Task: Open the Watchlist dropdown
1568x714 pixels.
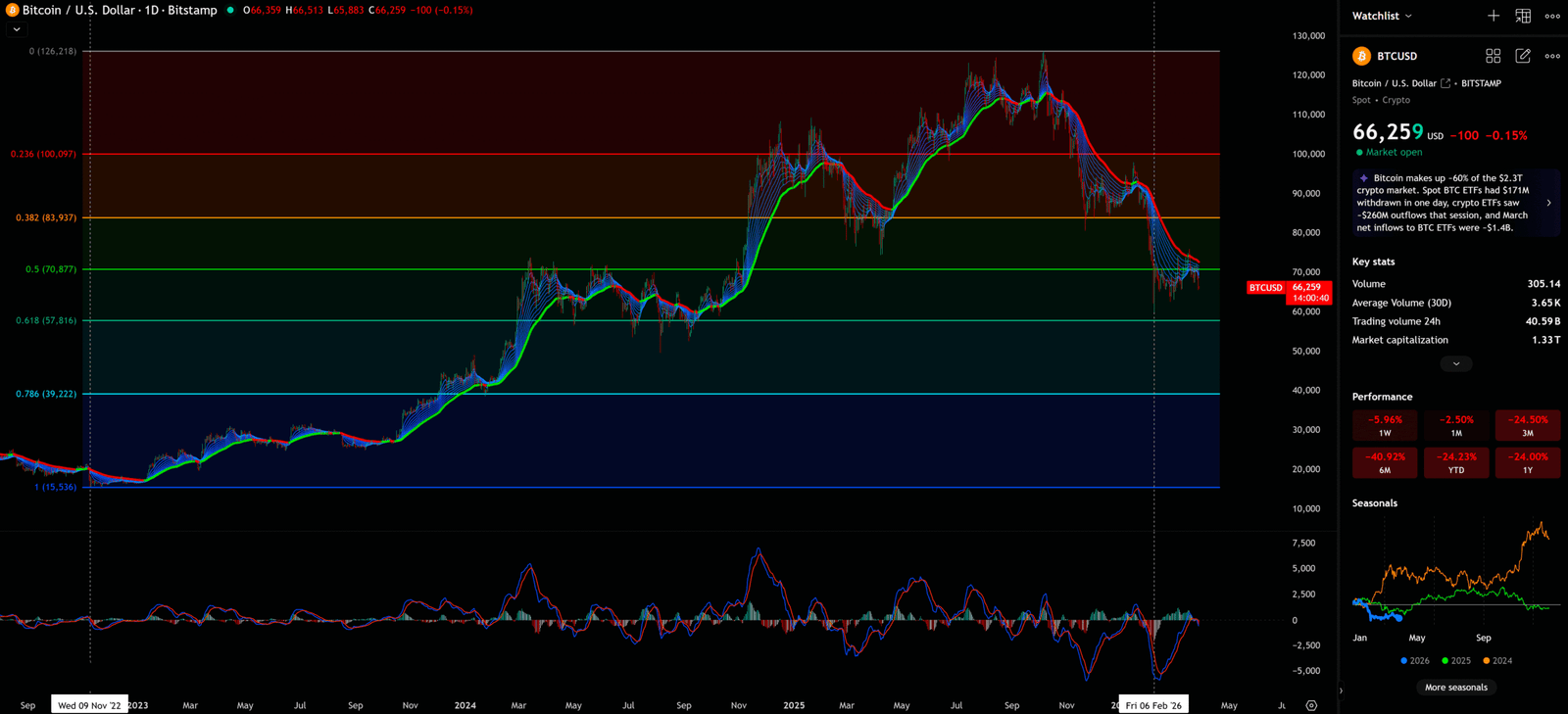Action: pyautogui.click(x=1382, y=16)
